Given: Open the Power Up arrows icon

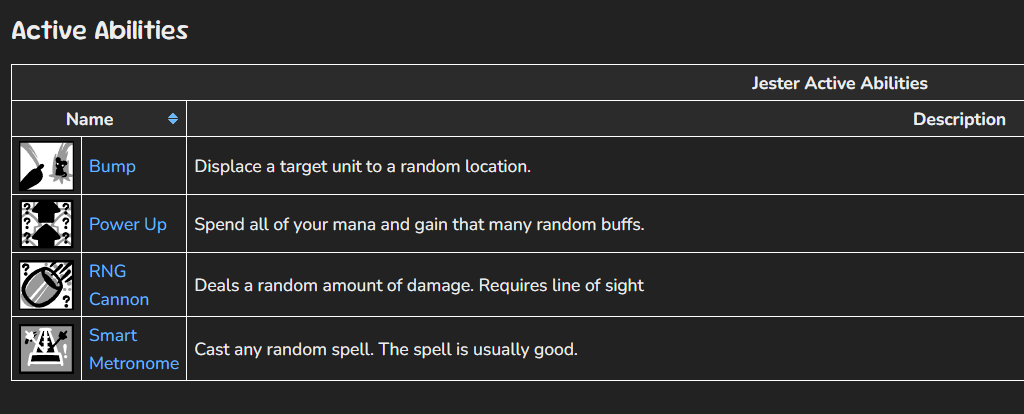Looking at the screenshot, I should pos(46,224).
